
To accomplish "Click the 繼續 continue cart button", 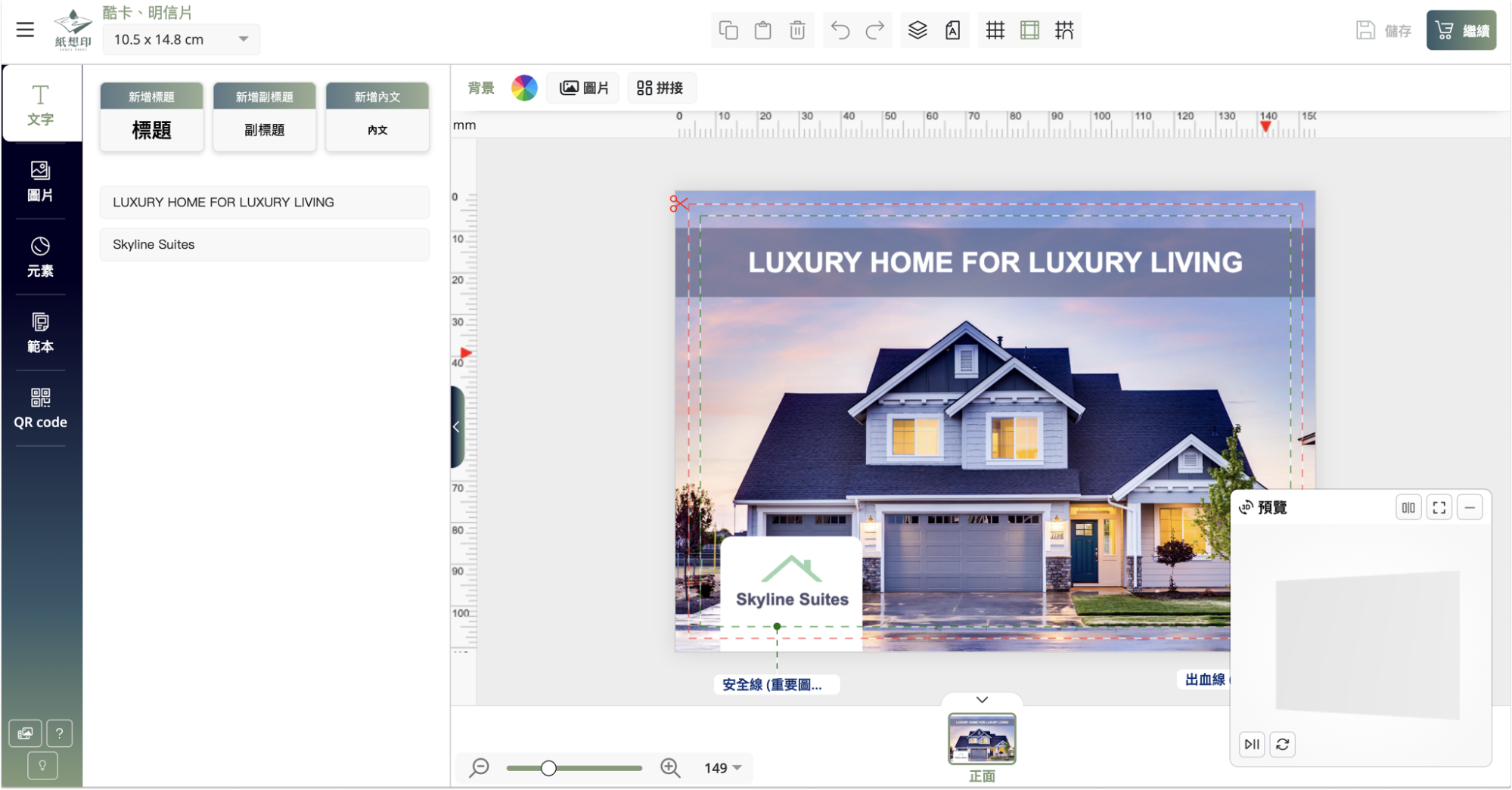I will tap(1461, 30).
